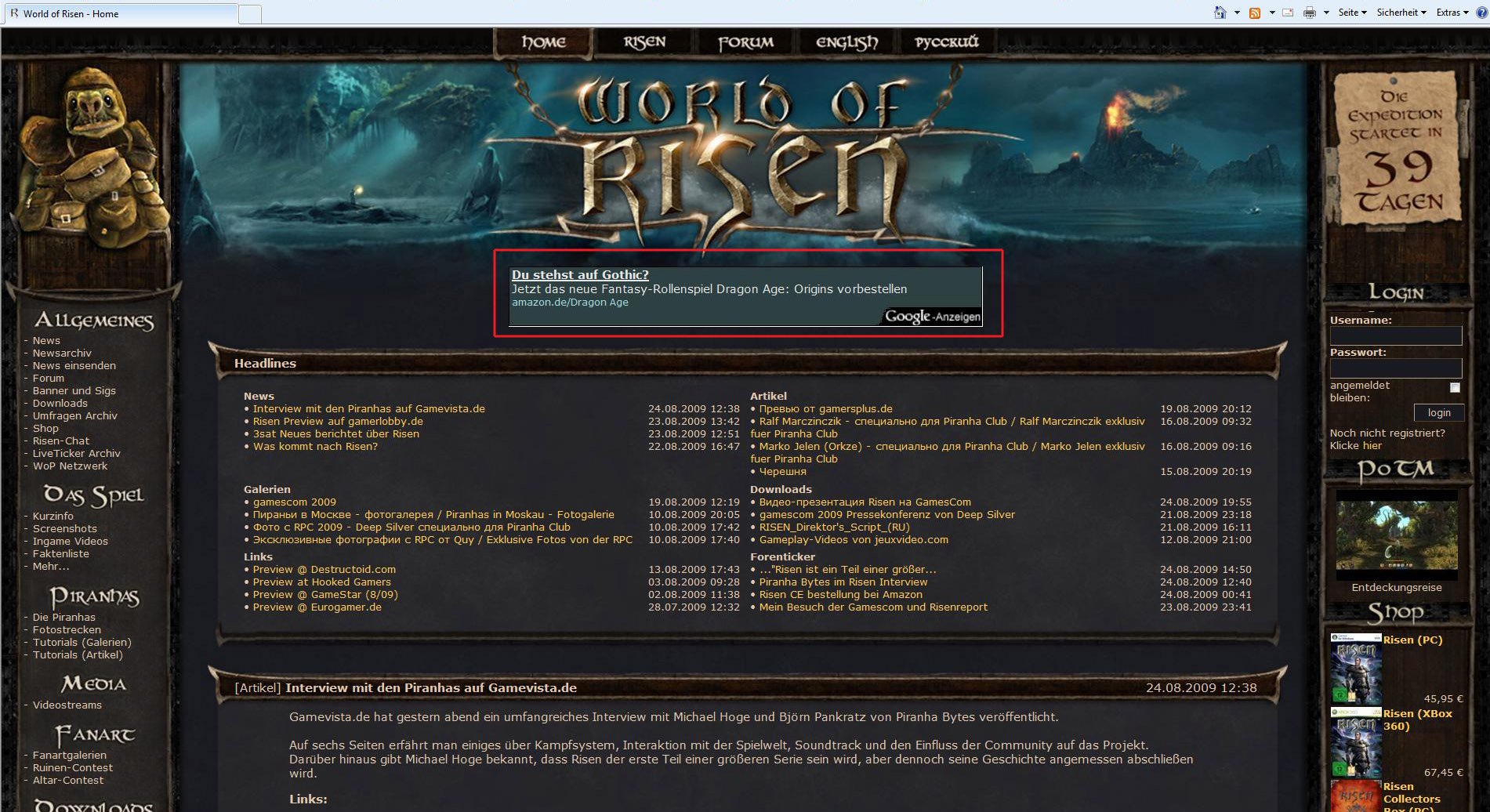Screen dimensions: 1490x812
Task: Open 'Tutorials (Galerien)' sidebar link
Action: pyautogui.click(x=82, y=643)
